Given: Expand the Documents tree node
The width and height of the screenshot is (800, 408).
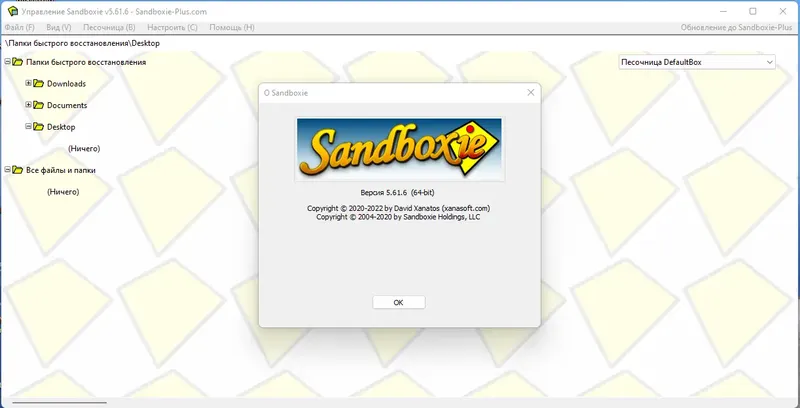Looking at the screenshot, I should 29,105.
